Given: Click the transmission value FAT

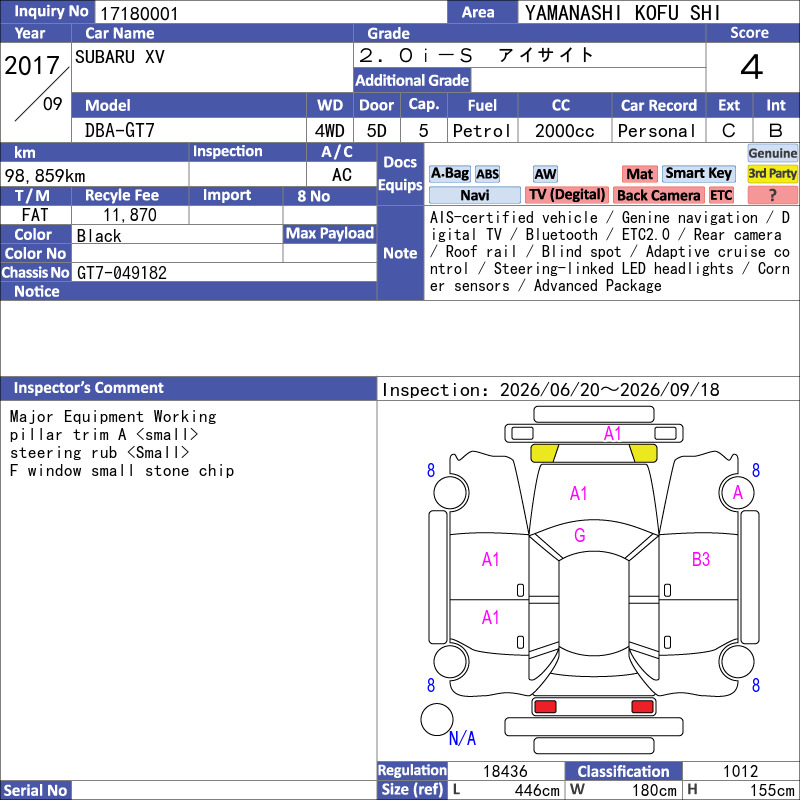Looking at the screenshot, I should click(35, 215).
